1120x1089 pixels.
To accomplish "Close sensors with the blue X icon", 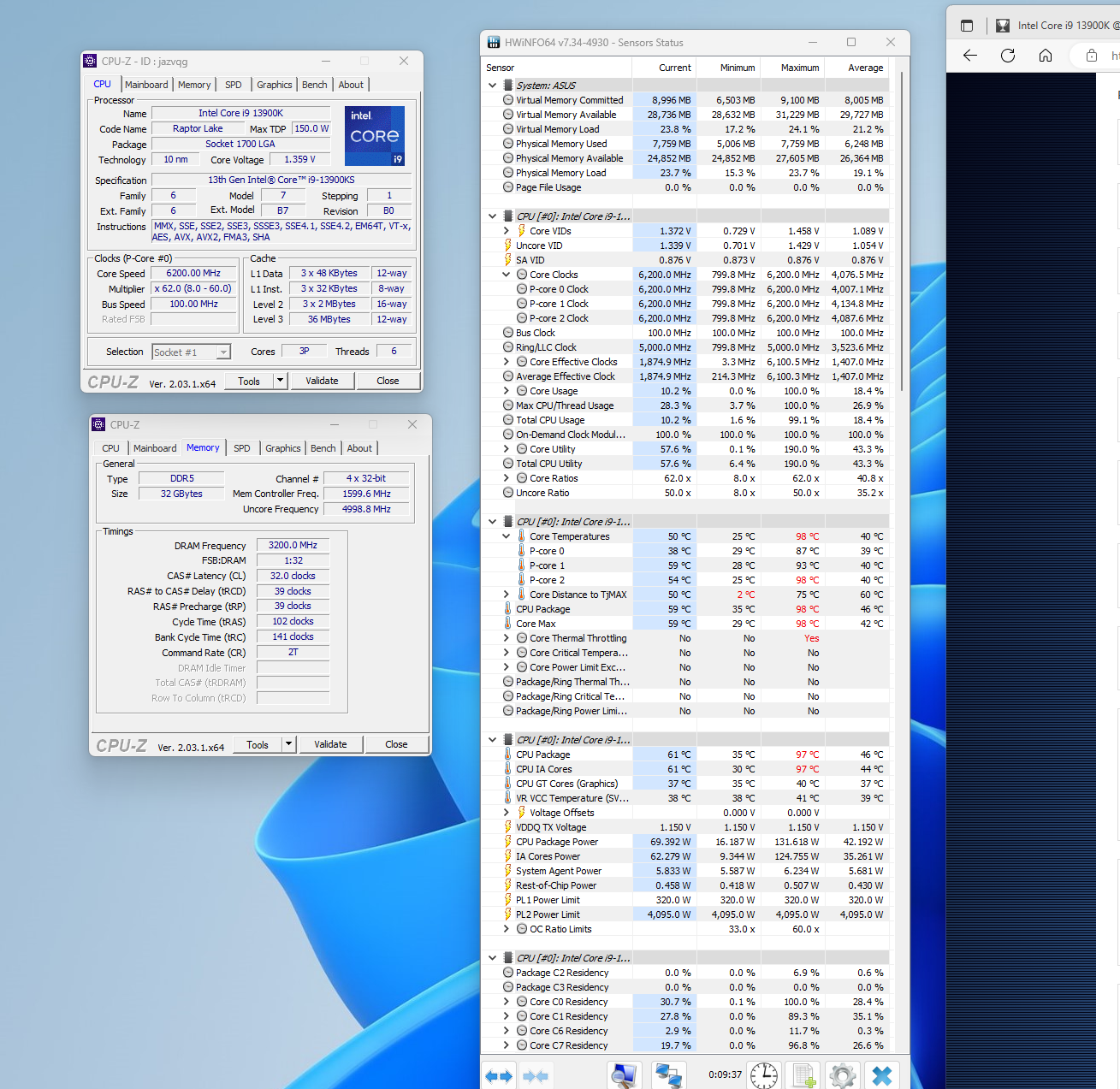I will click(882, 1075).
